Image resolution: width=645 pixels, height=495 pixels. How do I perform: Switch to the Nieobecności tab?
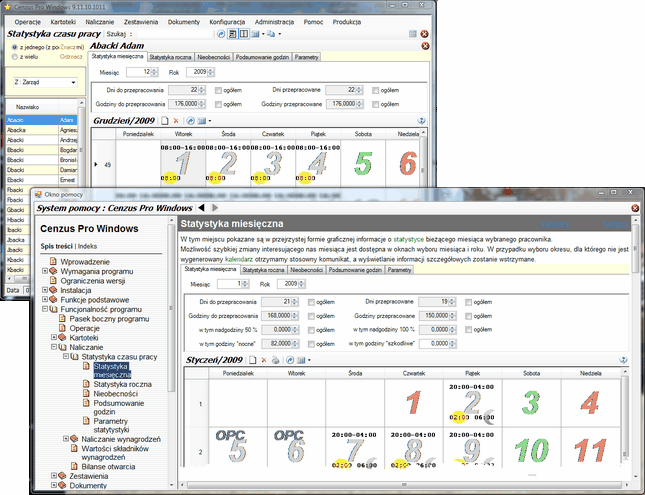(217, 58)
